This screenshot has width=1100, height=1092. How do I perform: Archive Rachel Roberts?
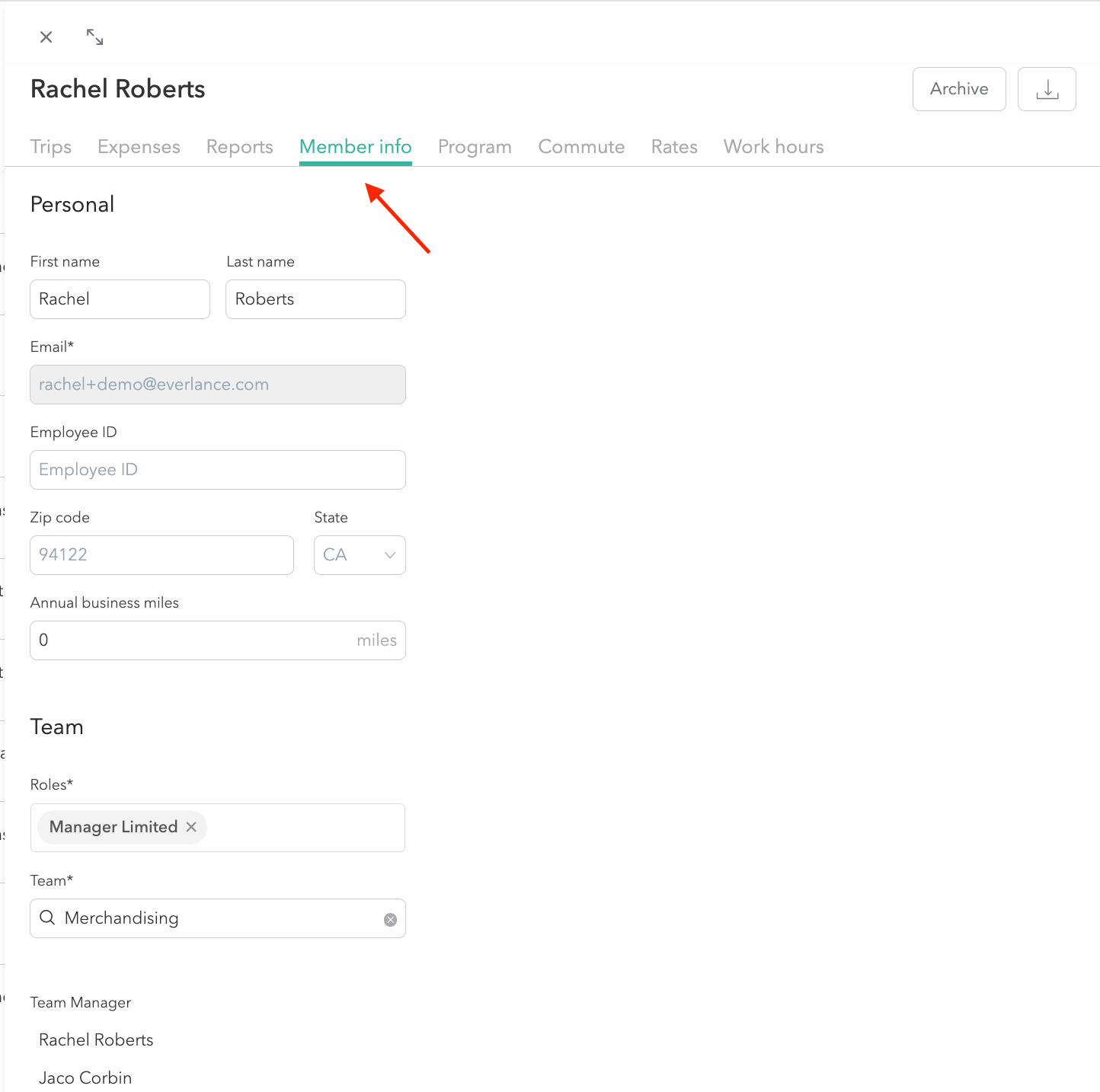pyautogui.click(x=958, y=89)
